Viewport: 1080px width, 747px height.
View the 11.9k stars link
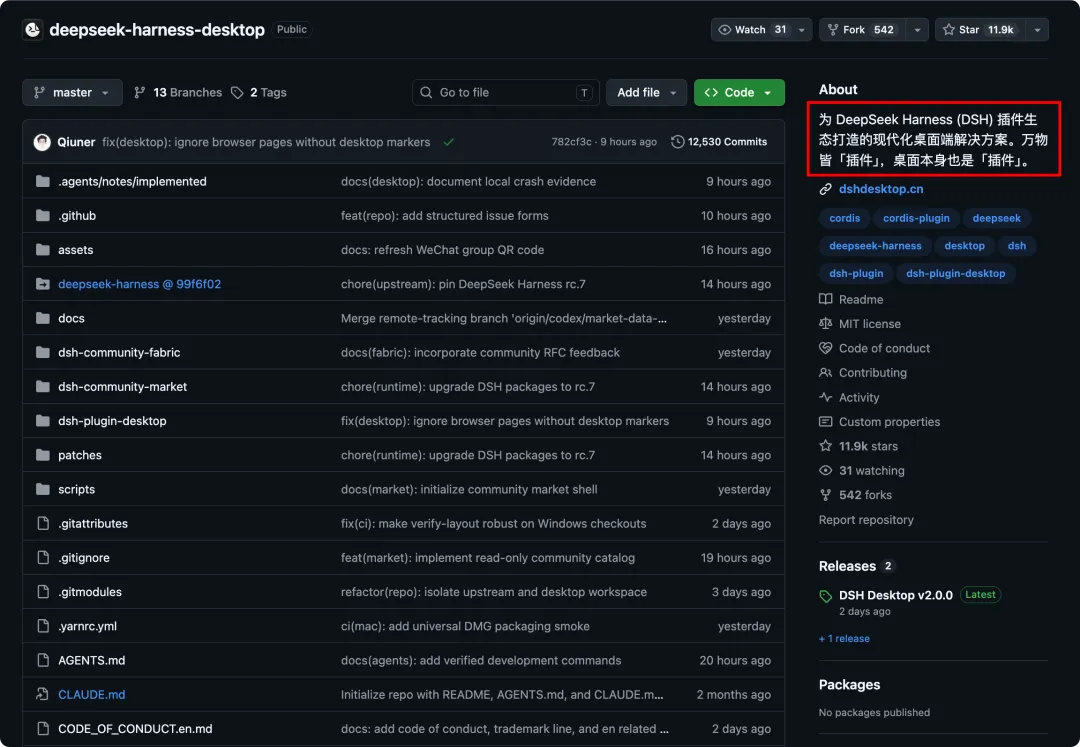858,446
